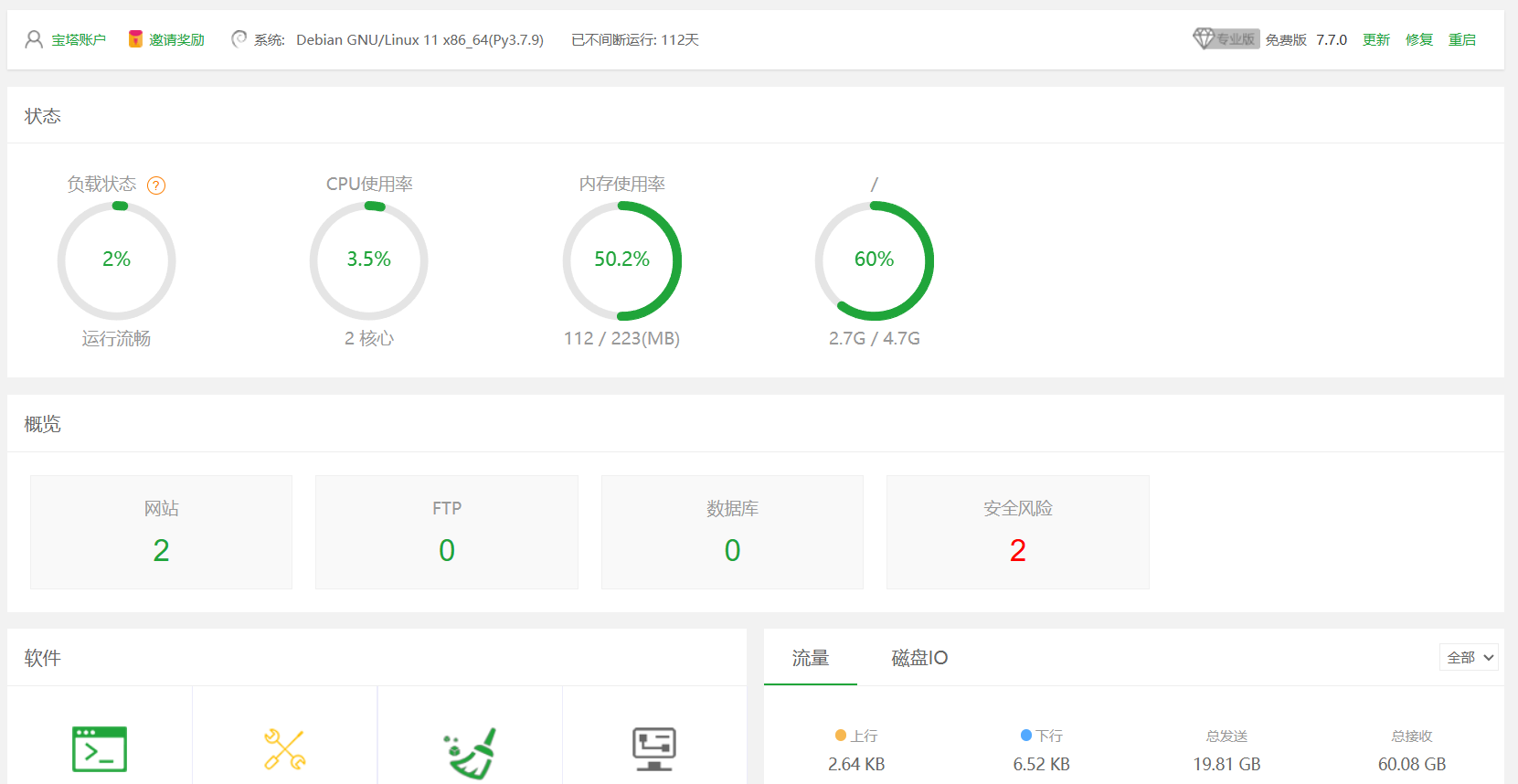The image size is (1518, 784).
Task: Click the memory usage 50.2% gauge
Action: click(x=621, y=260)
